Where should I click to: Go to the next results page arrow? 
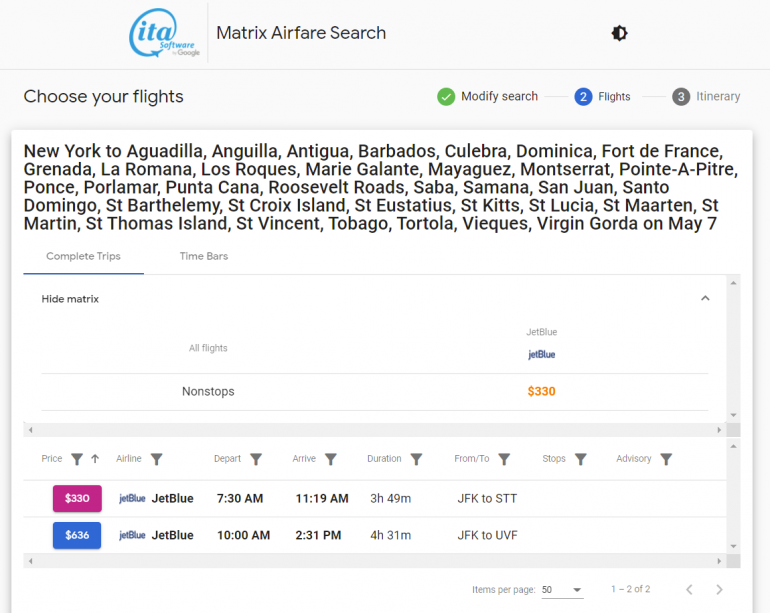click(x=719, y=590)
